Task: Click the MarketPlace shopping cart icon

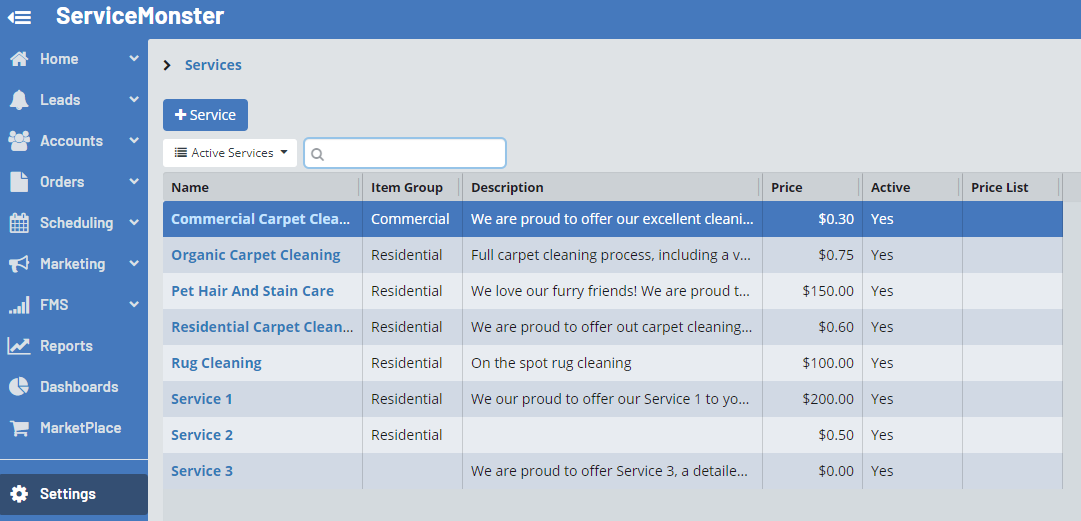Action: coord(19,428)
